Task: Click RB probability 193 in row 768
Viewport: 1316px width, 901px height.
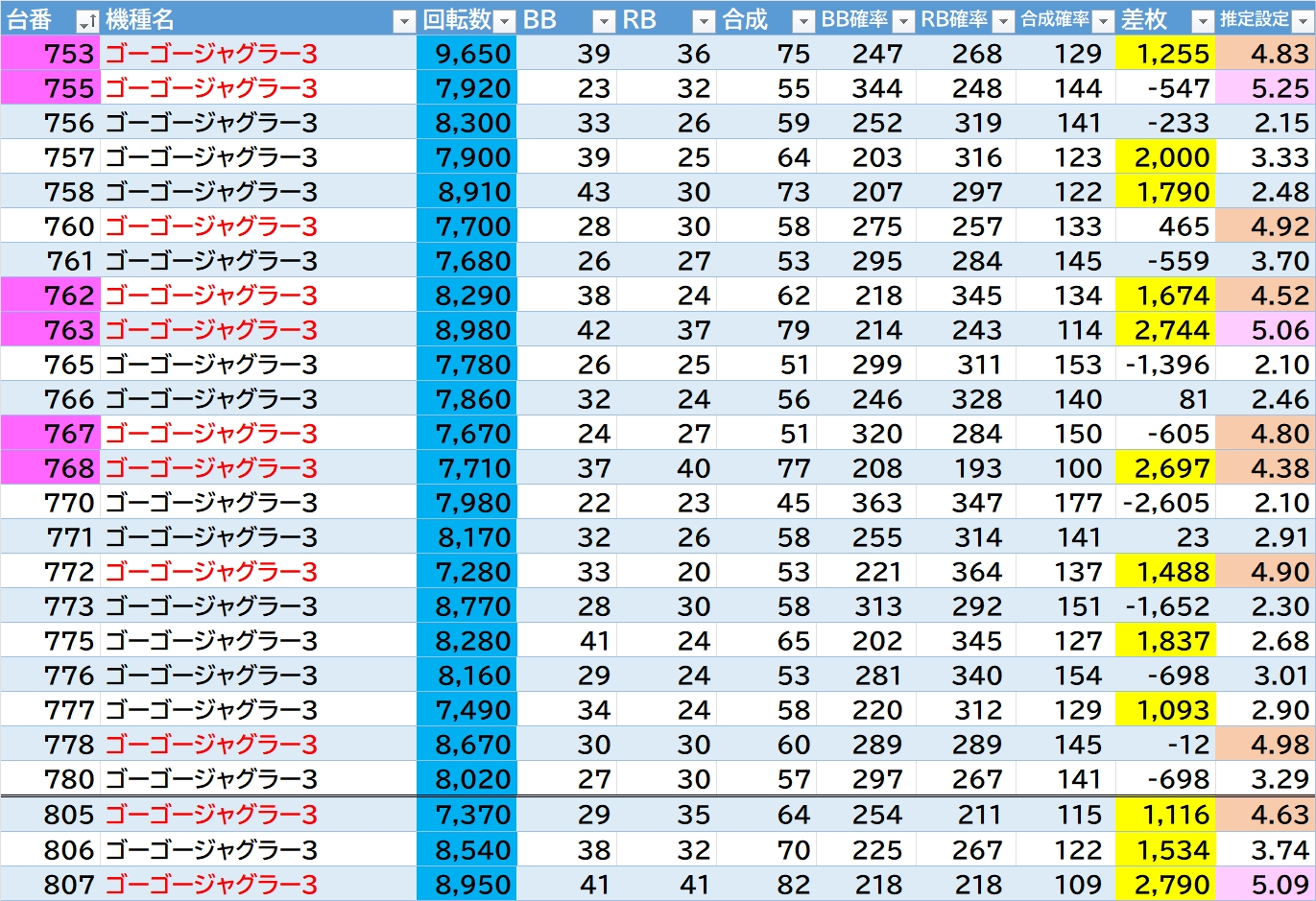Action: coord(967,468)
